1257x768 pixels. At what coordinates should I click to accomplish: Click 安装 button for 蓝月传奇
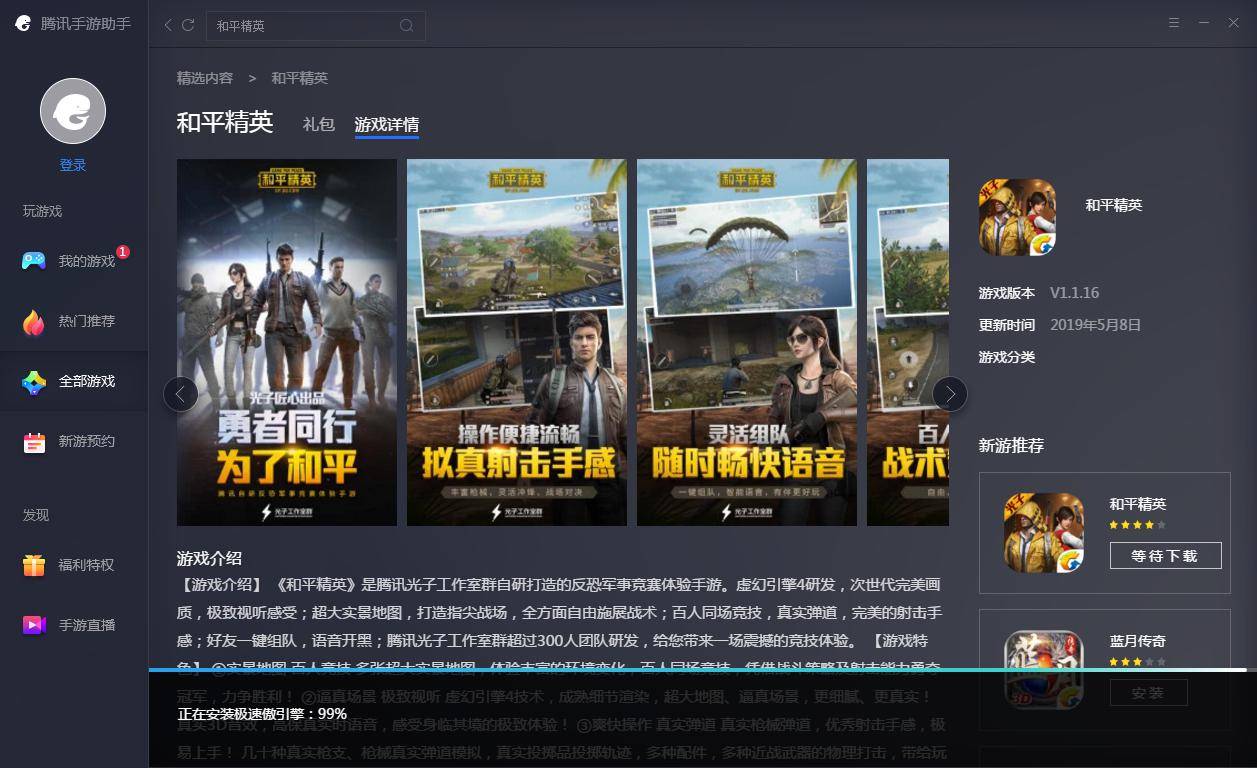1148,693
